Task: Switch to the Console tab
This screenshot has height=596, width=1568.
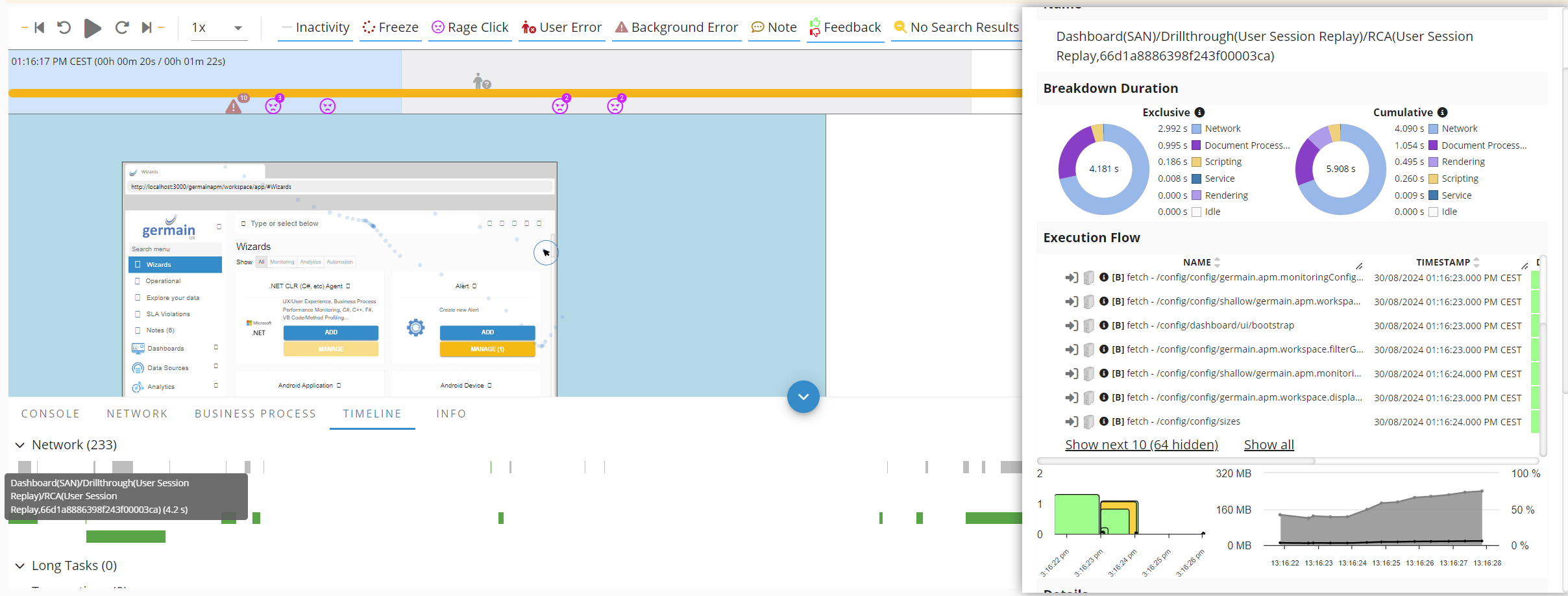Action: [50, 414]
